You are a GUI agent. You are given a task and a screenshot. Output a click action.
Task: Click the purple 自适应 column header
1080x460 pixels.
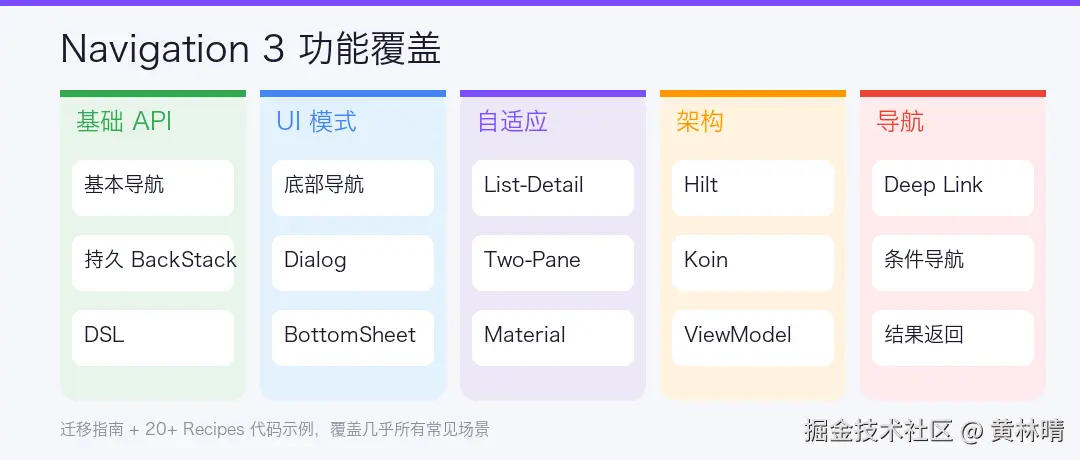click(x=512, y=122)
